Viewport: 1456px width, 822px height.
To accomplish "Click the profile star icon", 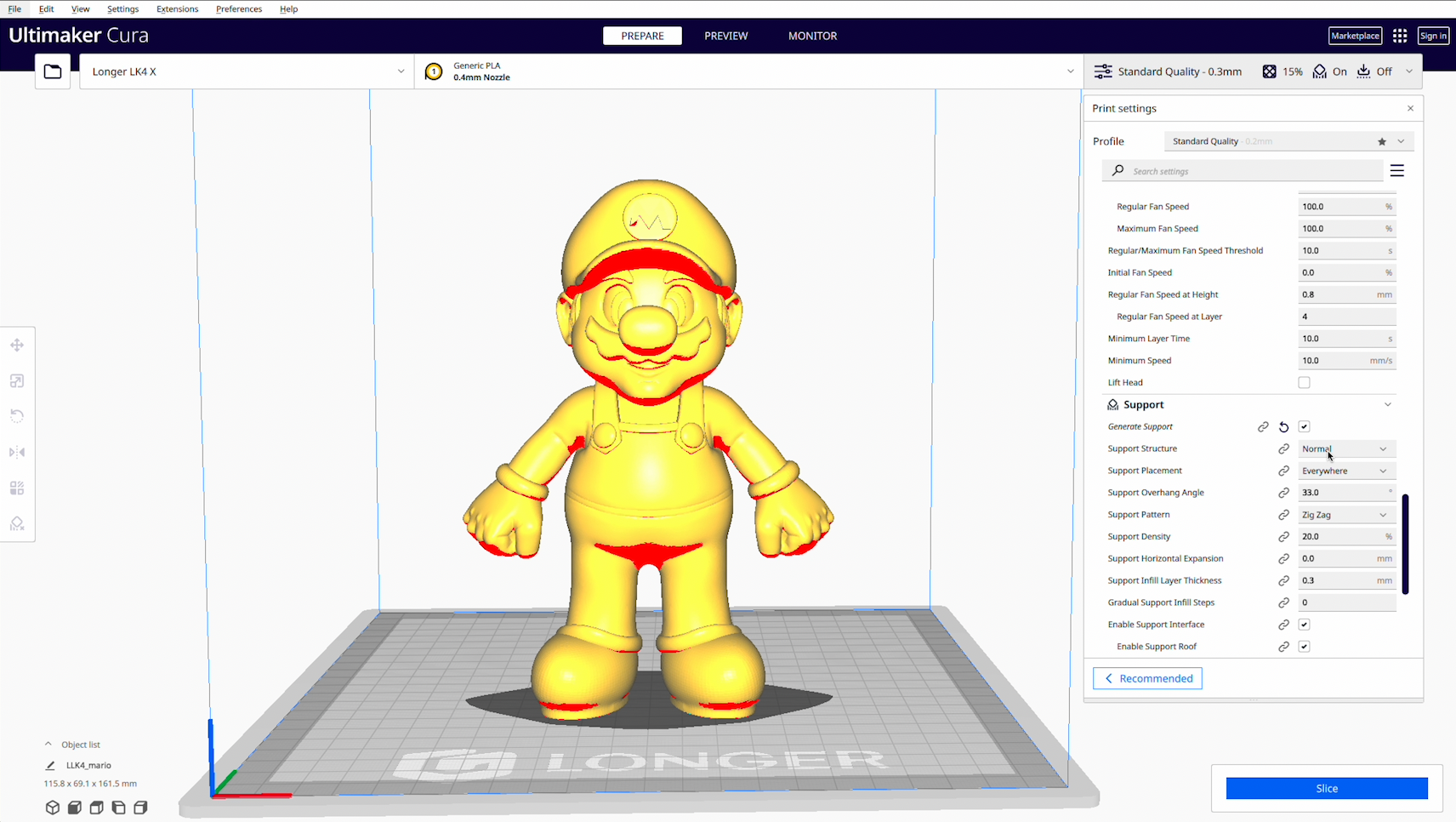I will tap(1382, 141).
